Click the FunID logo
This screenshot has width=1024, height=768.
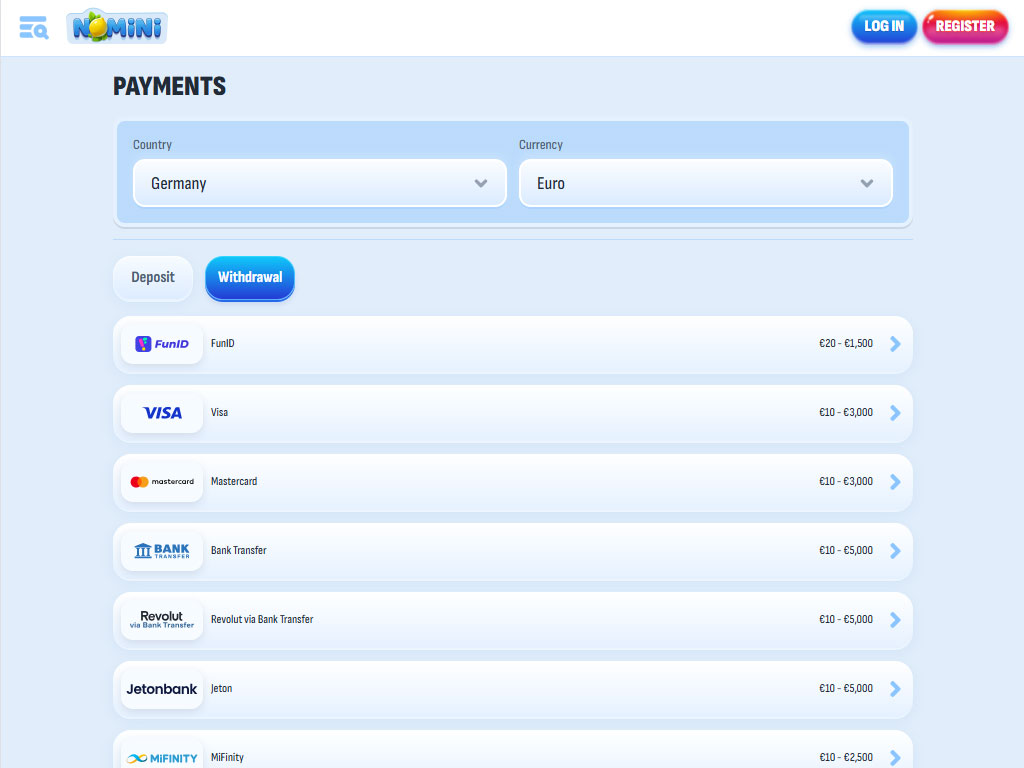click(162, 344)
